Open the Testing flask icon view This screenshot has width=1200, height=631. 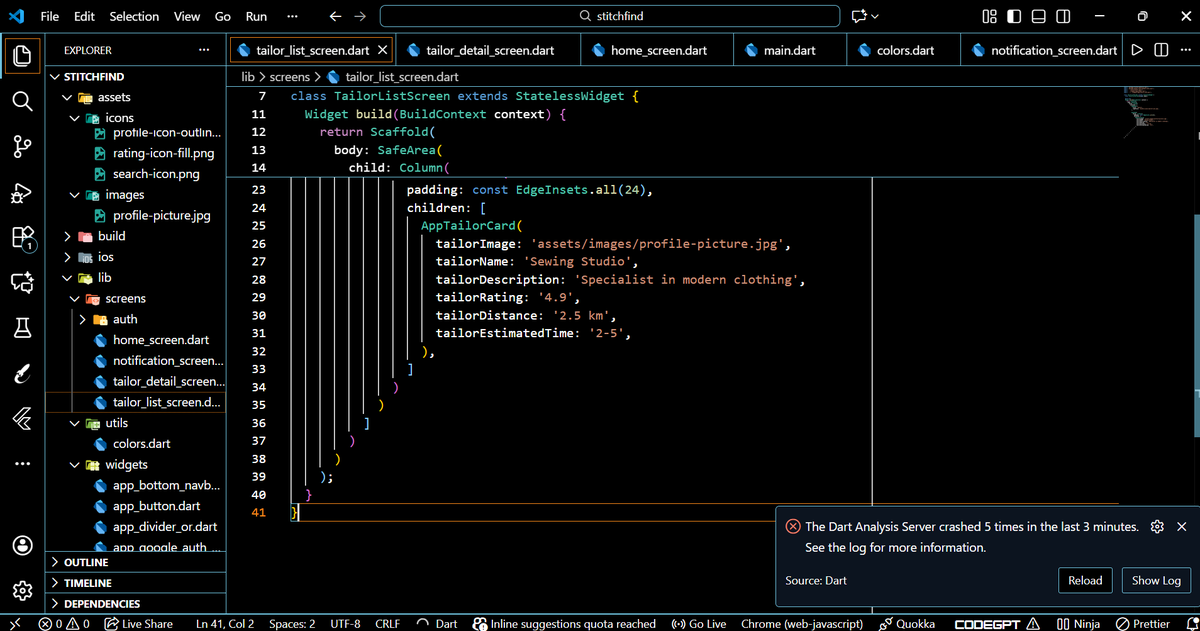click(x=22, y=327)
